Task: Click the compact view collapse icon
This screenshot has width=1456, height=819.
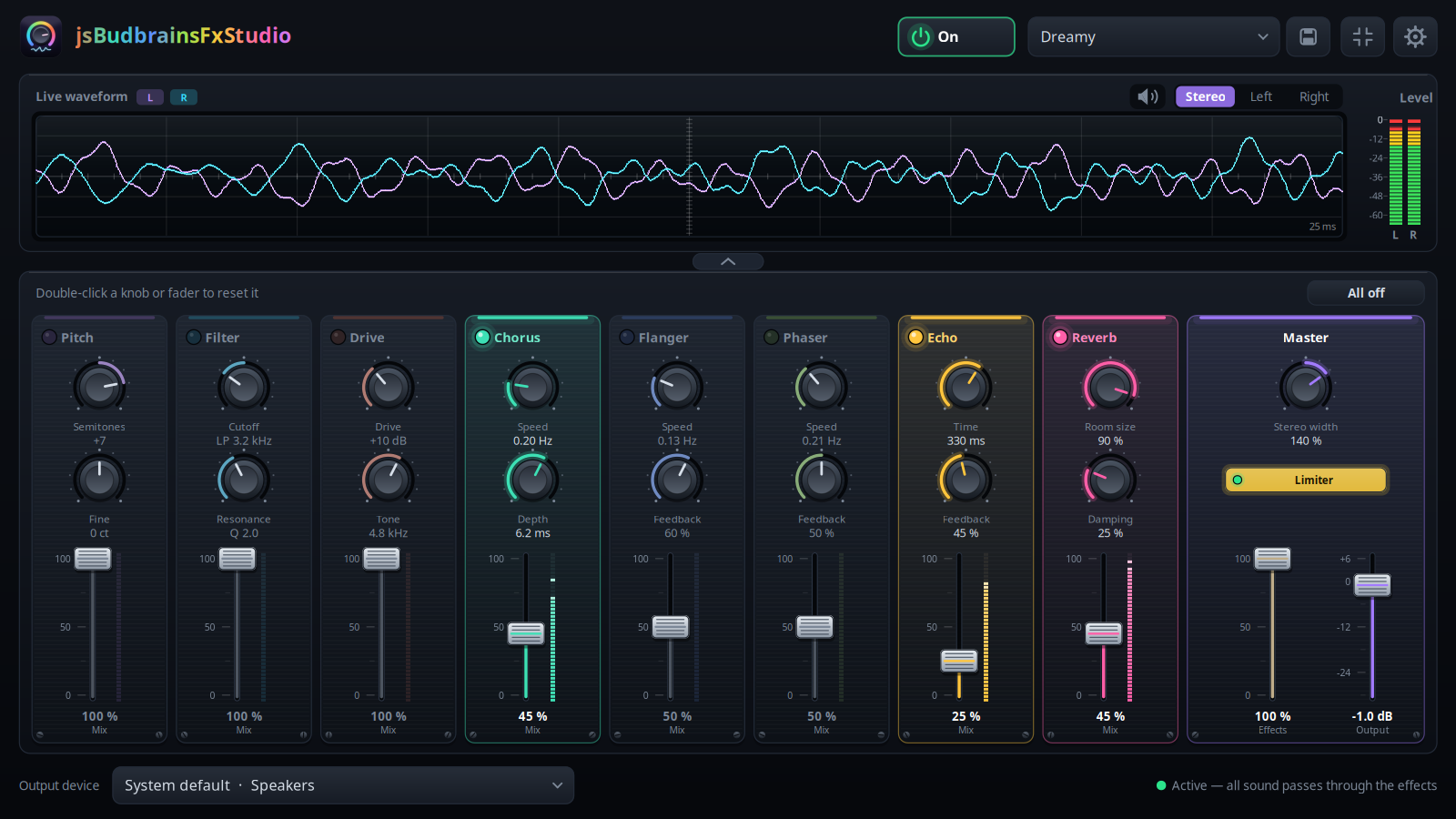Action: tap(1362, 36)
